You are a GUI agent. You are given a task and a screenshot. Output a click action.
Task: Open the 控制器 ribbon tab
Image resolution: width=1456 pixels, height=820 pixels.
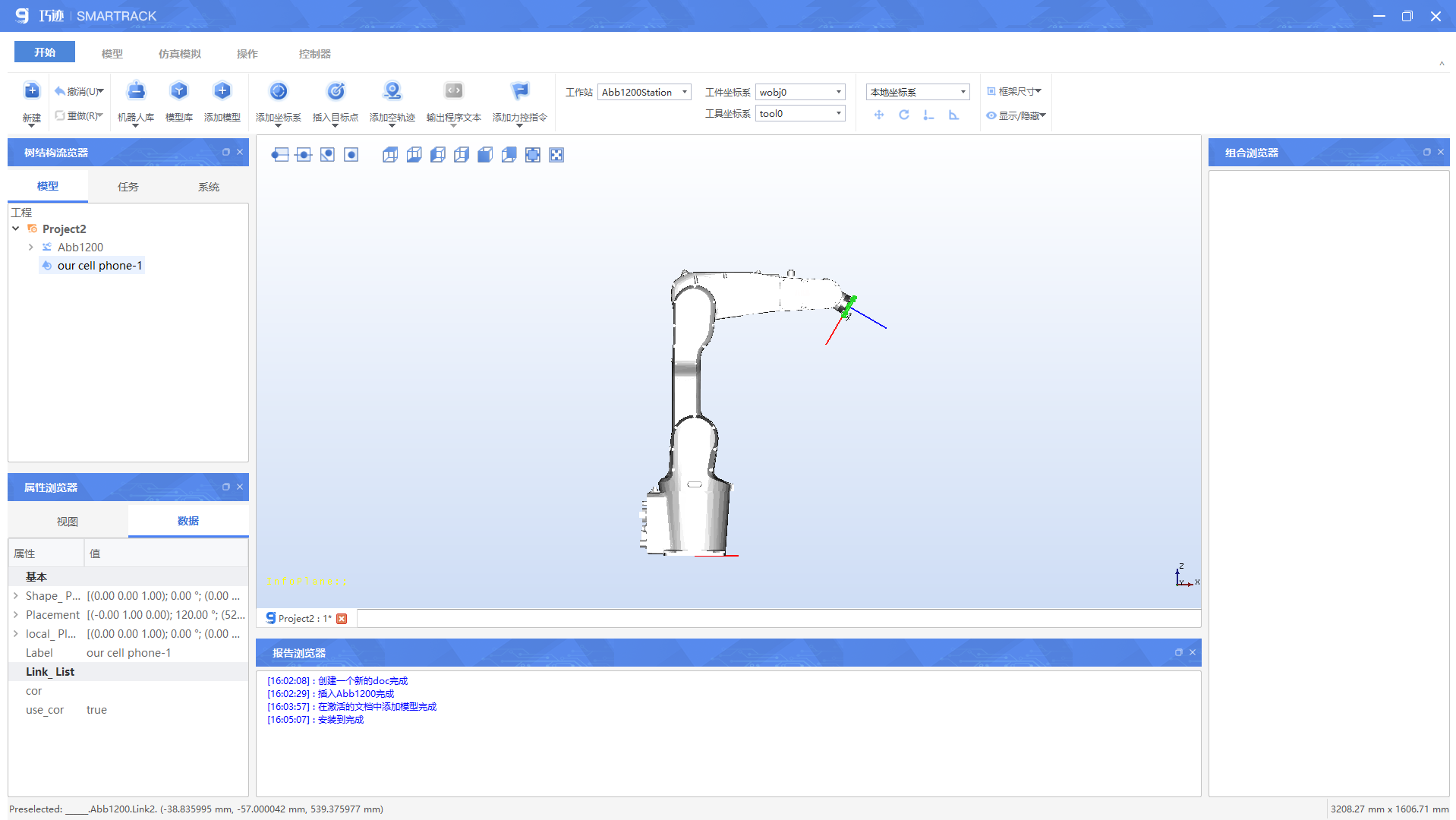tap(315, 54)
